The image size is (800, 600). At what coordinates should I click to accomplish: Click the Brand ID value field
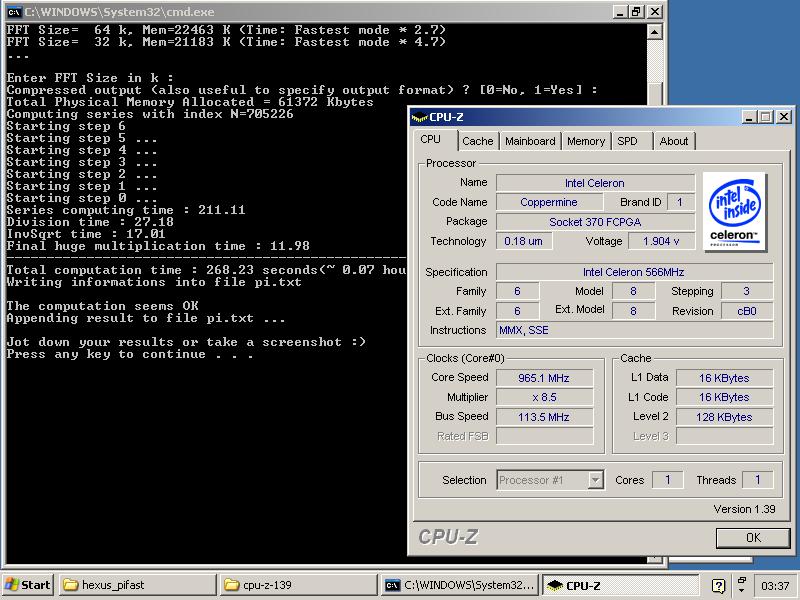point(680,203)
